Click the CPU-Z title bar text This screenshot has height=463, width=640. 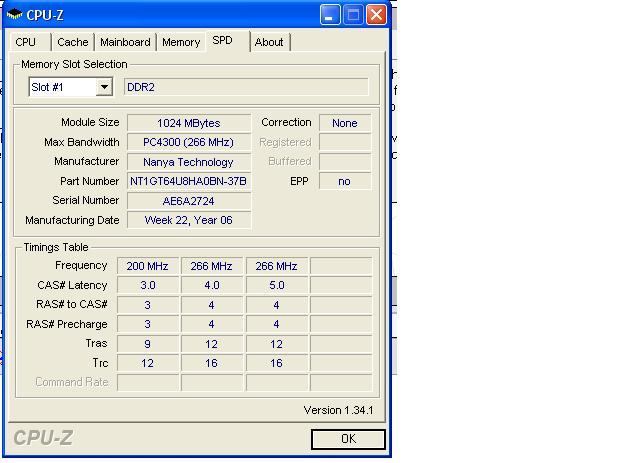pos(45,15)
